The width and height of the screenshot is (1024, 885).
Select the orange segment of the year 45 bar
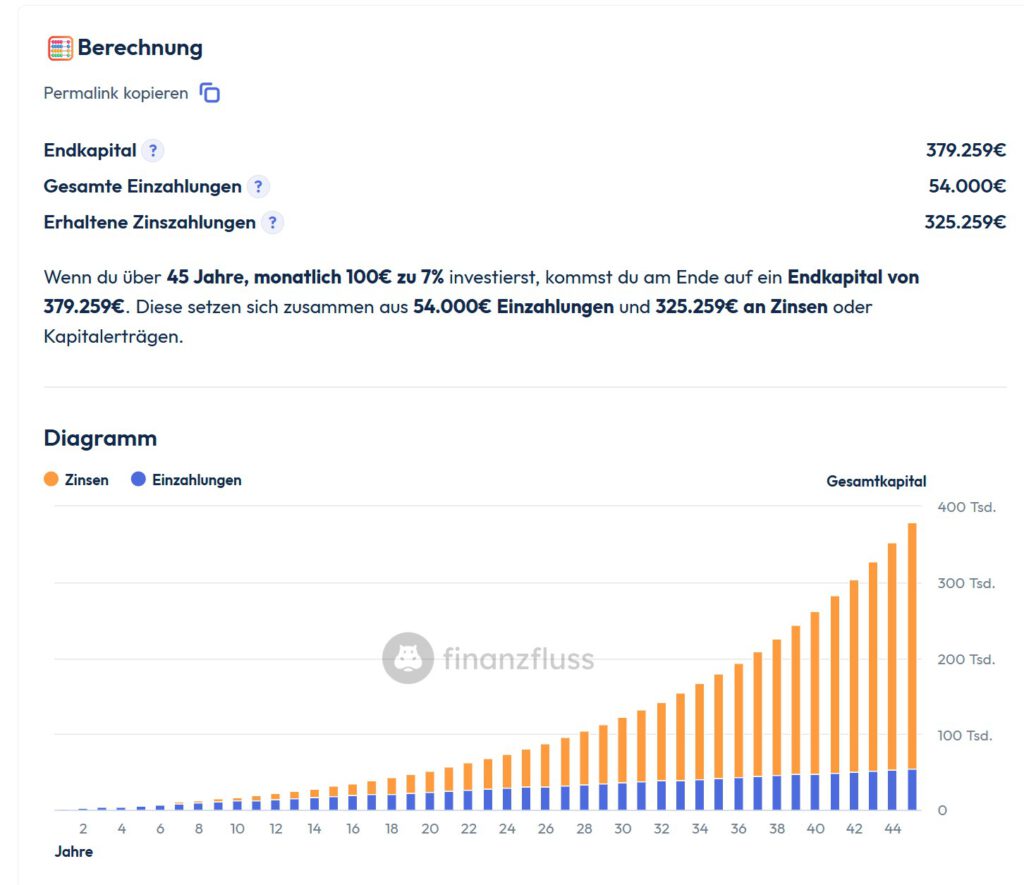[x=911, y=640]
